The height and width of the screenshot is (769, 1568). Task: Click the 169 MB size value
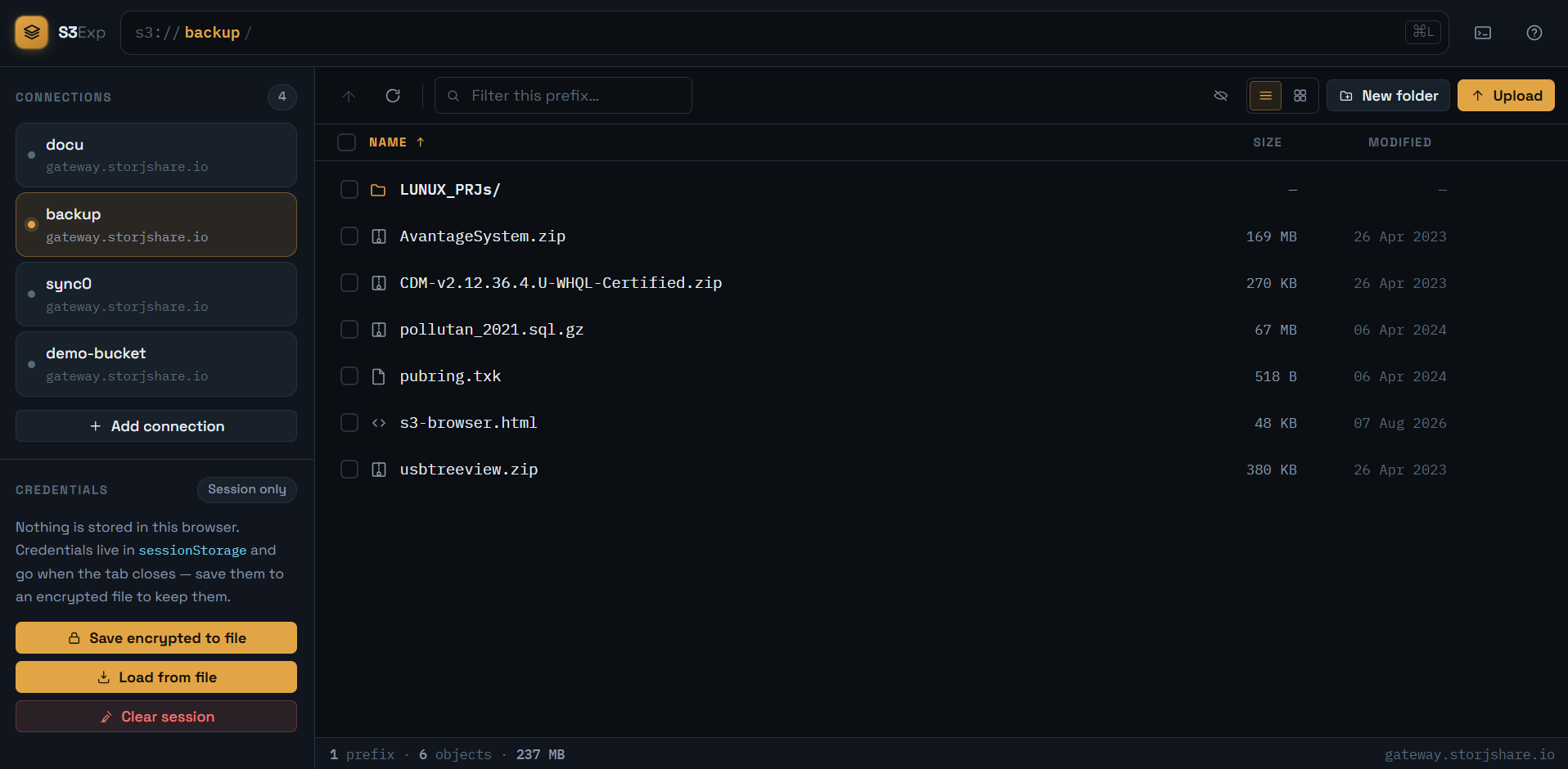1271,236
